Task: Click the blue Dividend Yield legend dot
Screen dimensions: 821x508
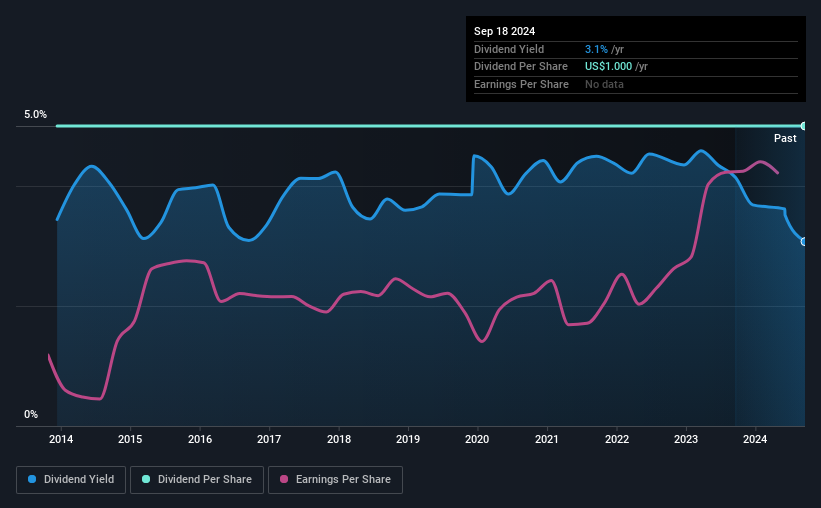Action: point(32,479)
